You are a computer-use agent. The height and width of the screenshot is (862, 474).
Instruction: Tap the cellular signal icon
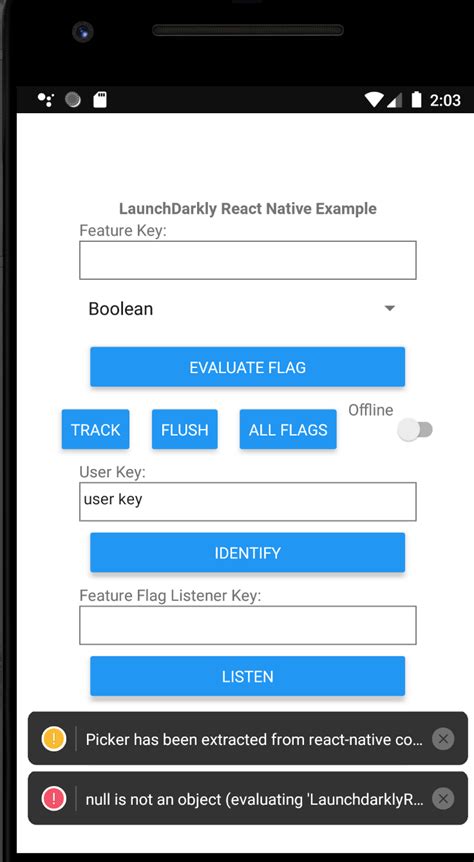click(x=395, y=100)
